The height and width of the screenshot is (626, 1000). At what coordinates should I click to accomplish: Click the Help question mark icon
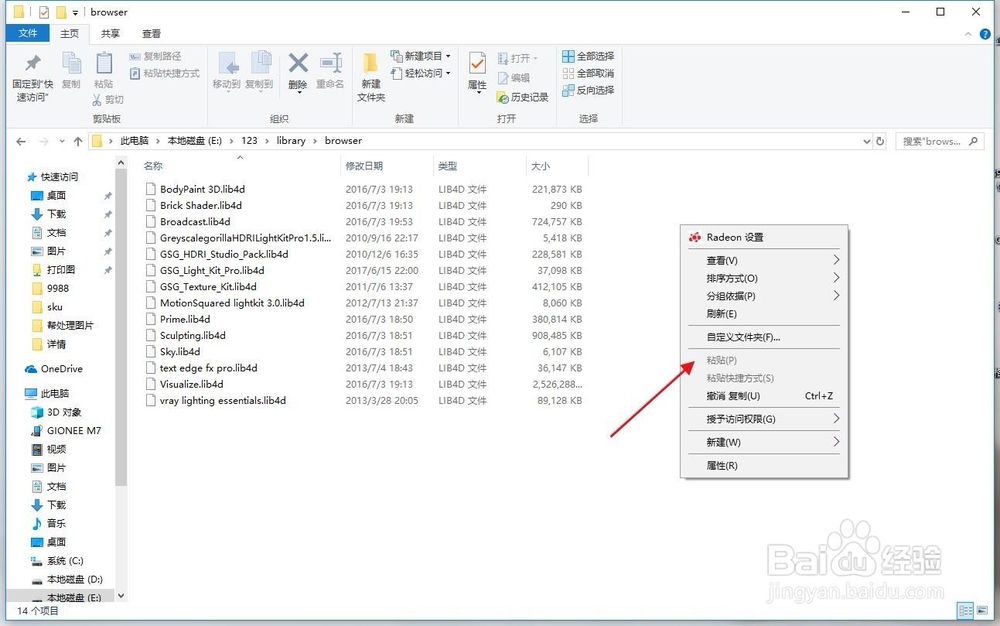click(x=985, y=34)
